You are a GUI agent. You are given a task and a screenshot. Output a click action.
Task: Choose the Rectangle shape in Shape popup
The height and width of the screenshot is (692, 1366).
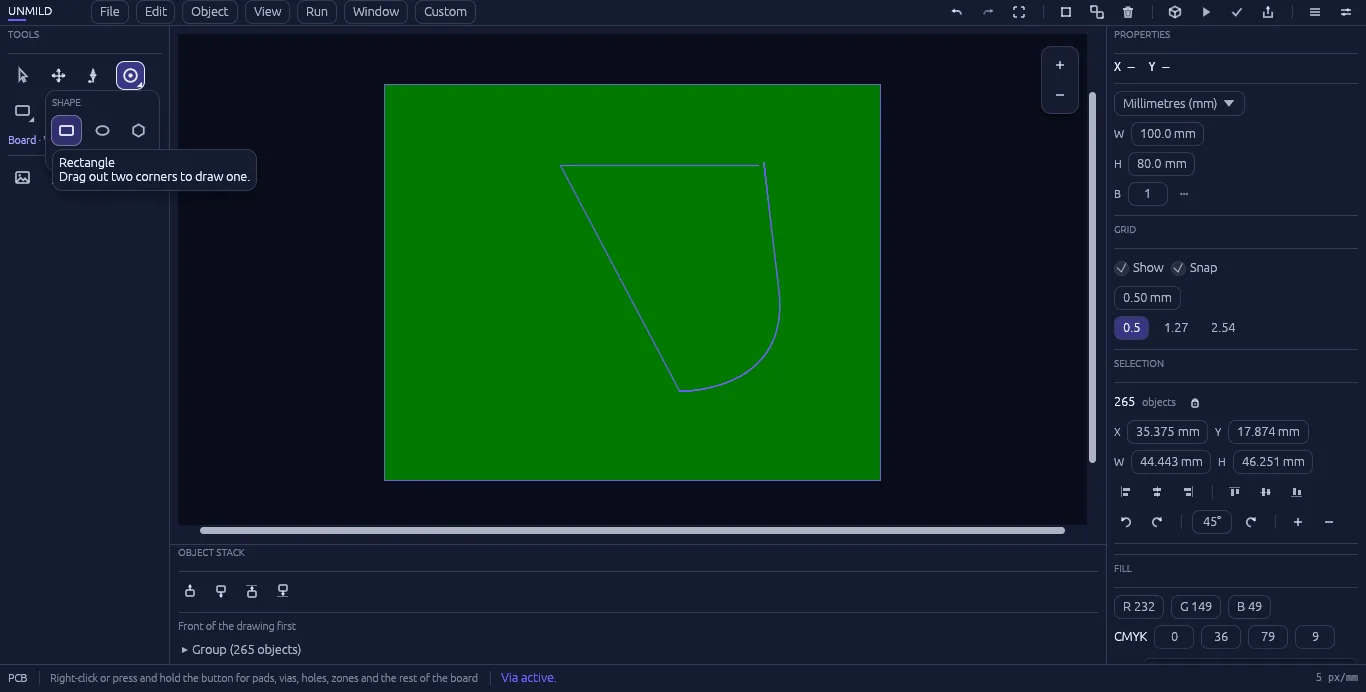click(x=66, y=130)
